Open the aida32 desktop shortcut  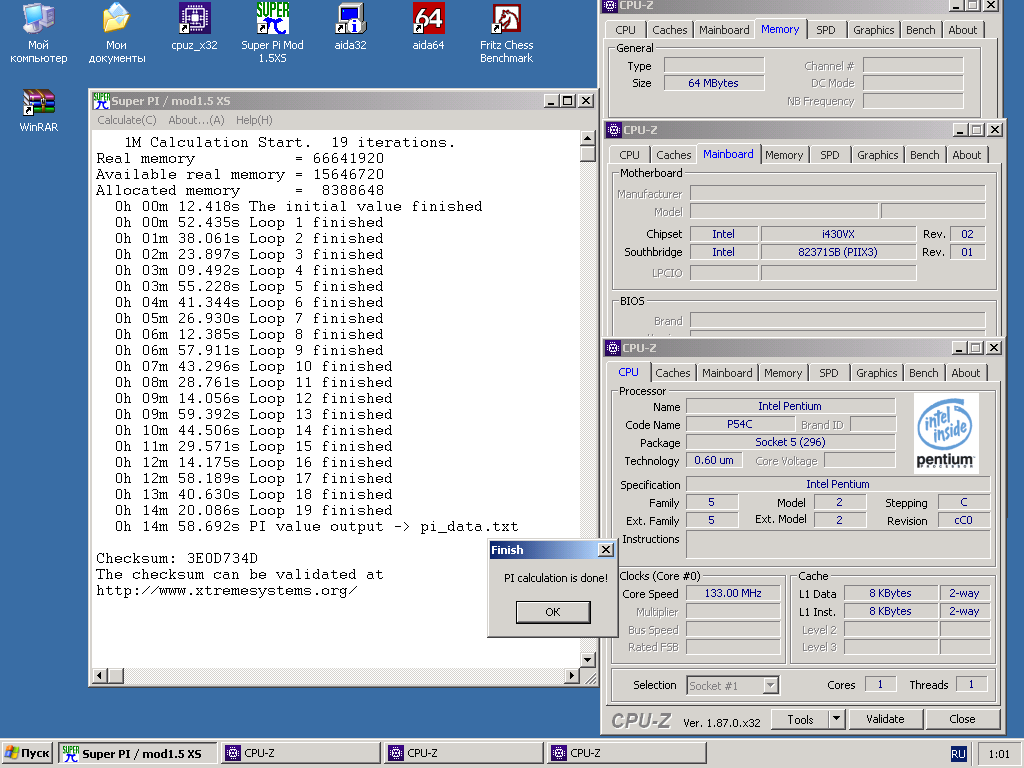pos(350,27)
